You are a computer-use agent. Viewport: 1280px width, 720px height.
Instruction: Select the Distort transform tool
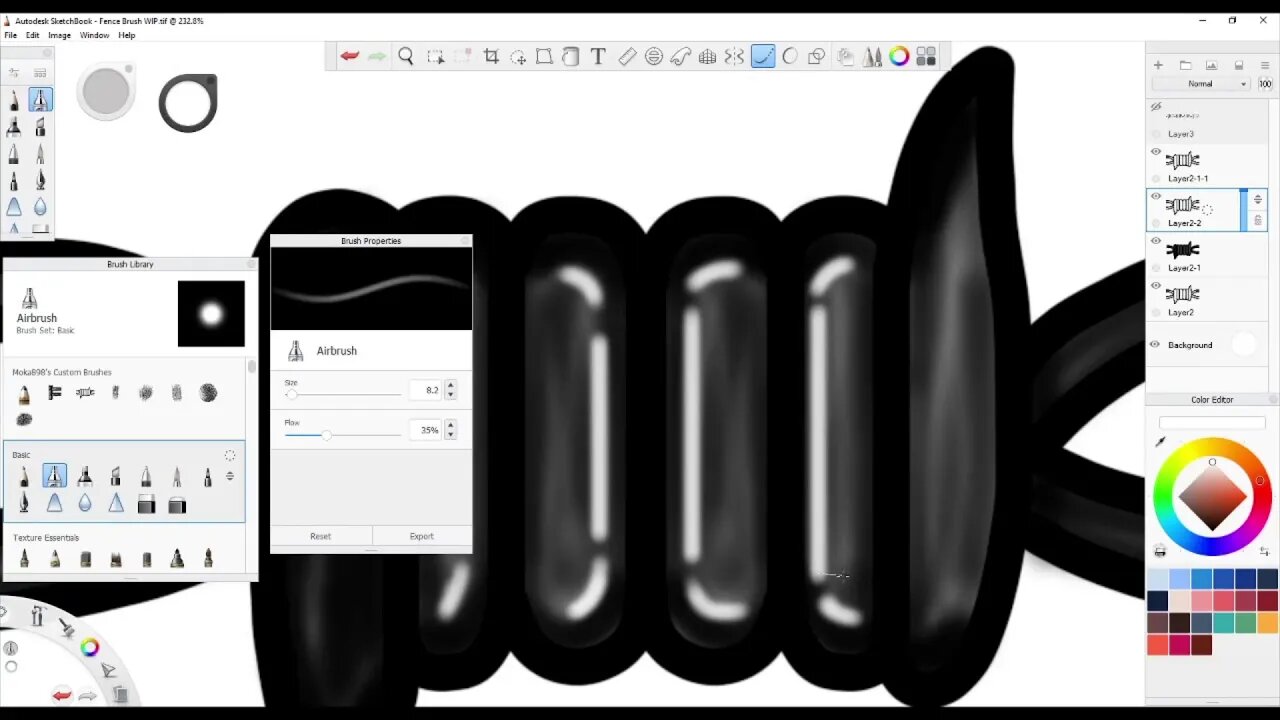coord(544,57)
